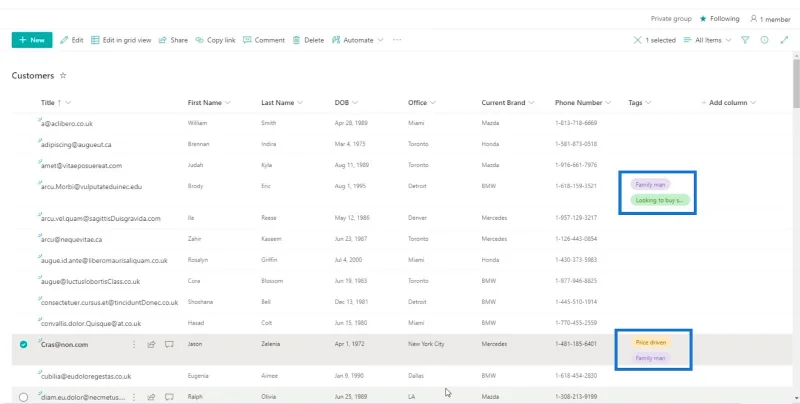Click Copy link command
800x404 pixels.
pyautogui.click(x=215, y=40)
